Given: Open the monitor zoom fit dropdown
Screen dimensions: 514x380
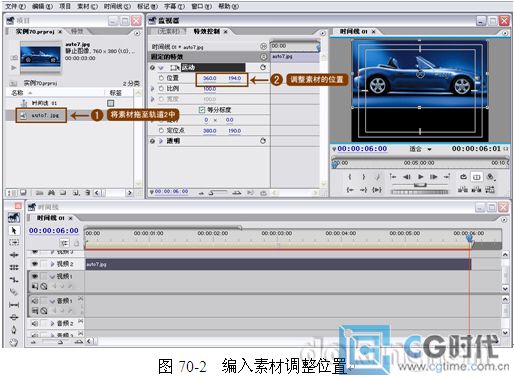Looking at the screenshot, I should [421, 149].
